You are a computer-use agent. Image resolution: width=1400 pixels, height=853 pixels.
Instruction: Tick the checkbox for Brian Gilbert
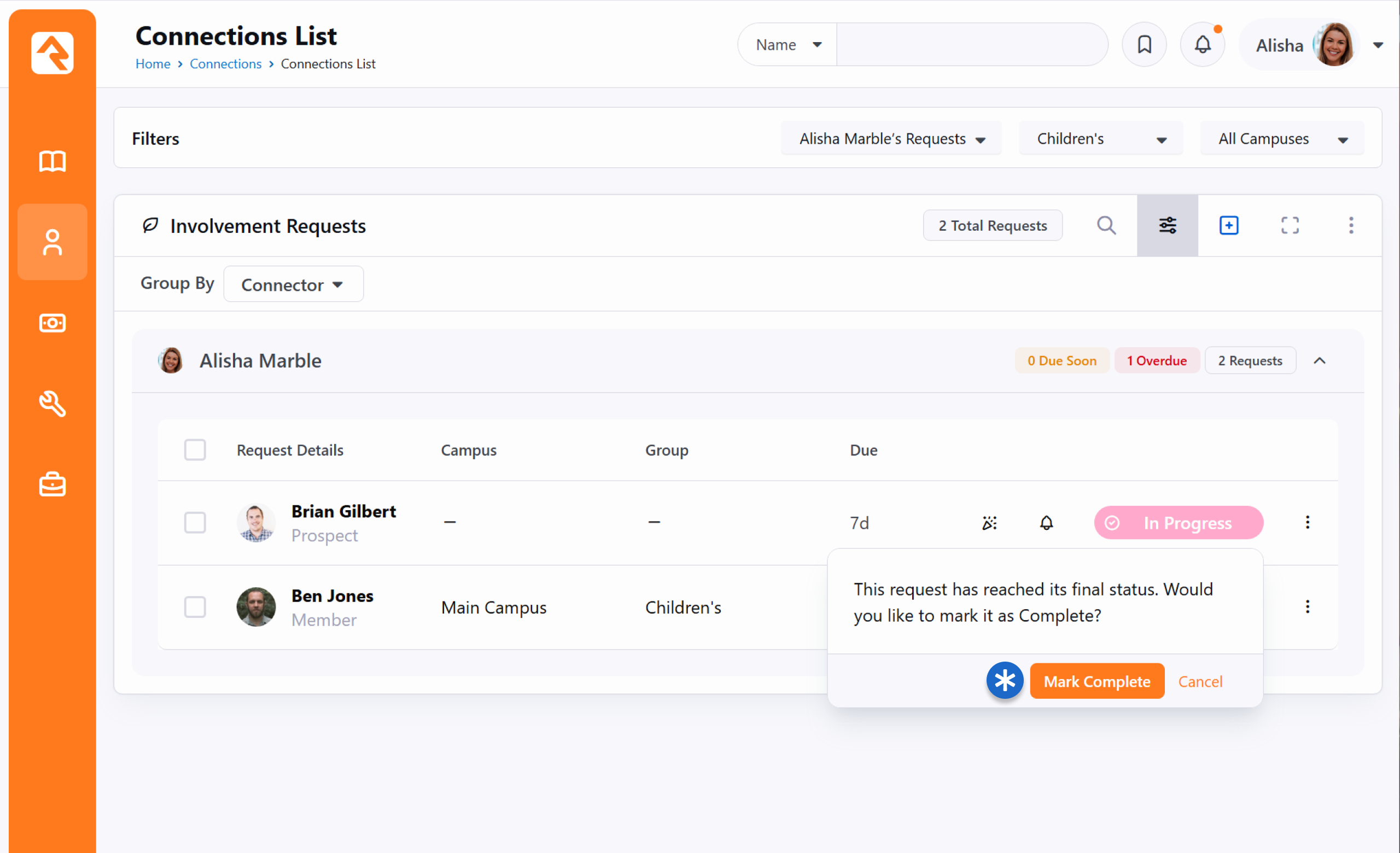(x=195, y=523)
